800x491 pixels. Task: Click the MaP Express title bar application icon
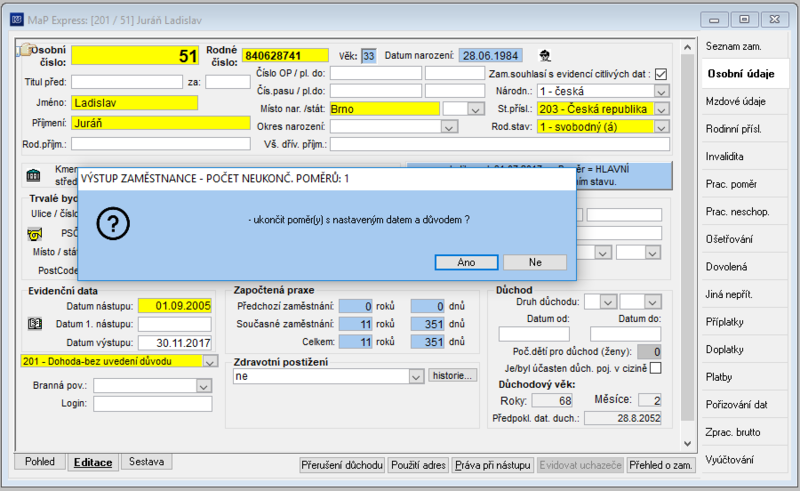click(17, 20)
